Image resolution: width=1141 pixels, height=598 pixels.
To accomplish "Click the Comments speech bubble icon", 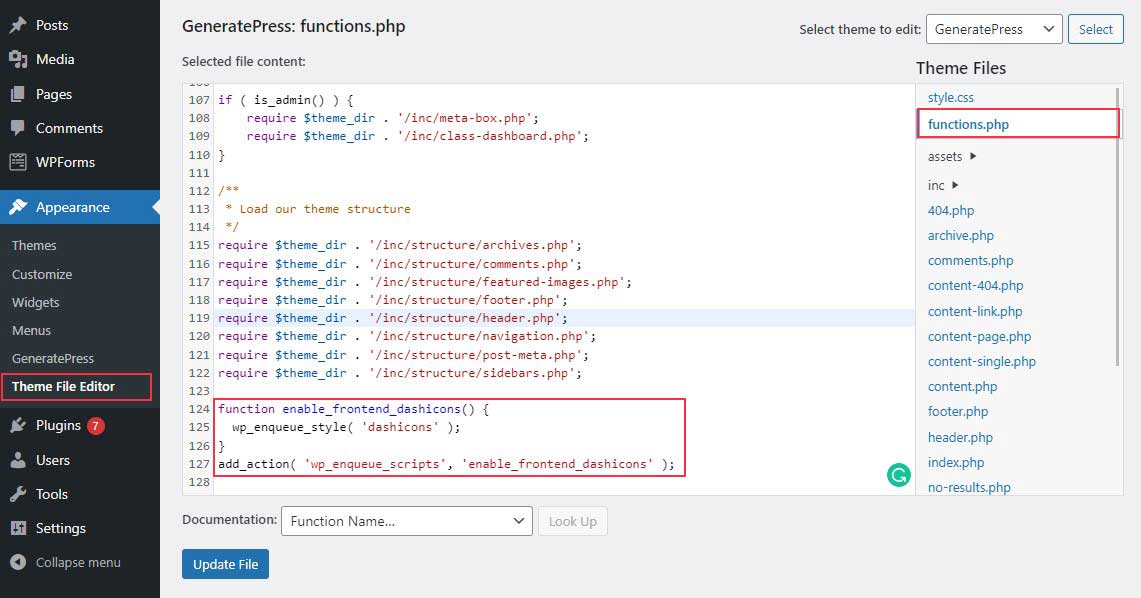I will [x=18, y=128].
